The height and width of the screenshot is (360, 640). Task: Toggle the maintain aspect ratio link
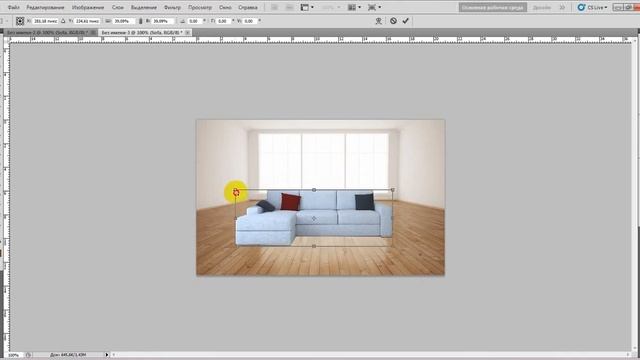click(140, 21)
